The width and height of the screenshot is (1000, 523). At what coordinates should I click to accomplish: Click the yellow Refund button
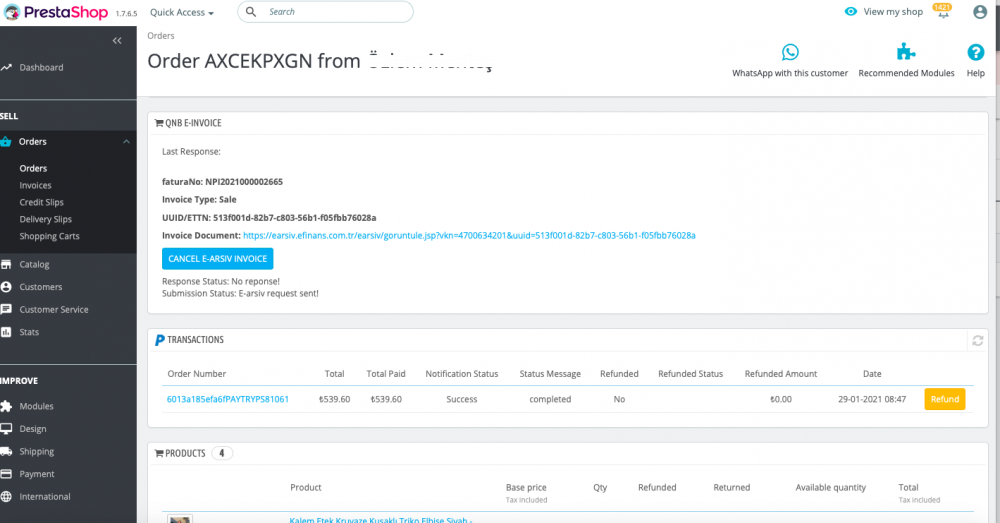point(945,399)
